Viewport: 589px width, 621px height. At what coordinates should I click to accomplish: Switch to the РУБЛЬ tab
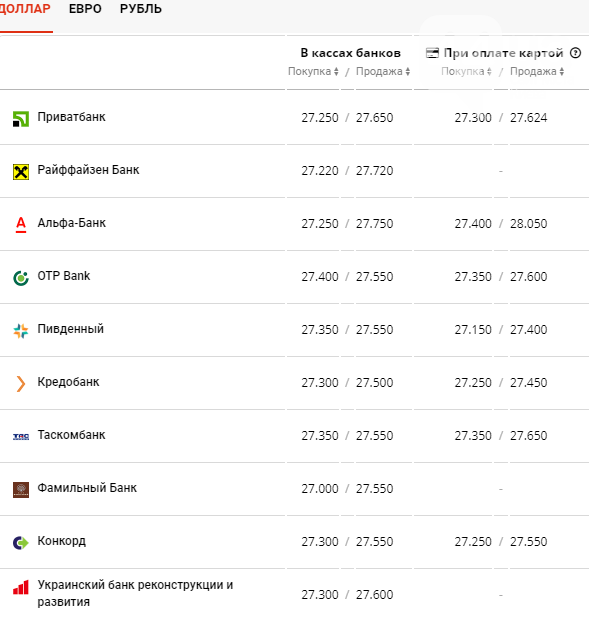tap(141, 9)
